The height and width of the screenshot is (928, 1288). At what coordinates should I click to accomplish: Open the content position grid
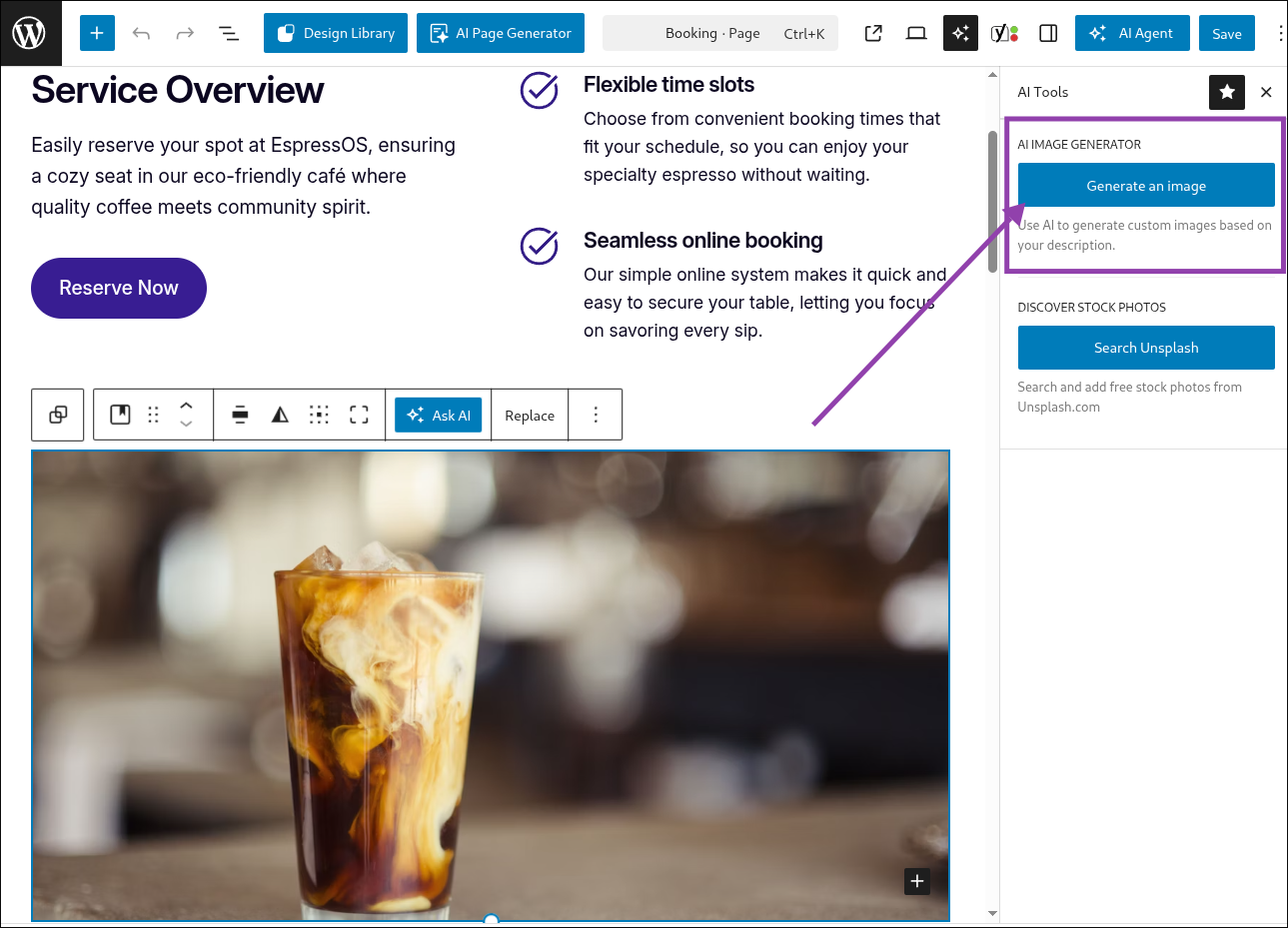319,415
